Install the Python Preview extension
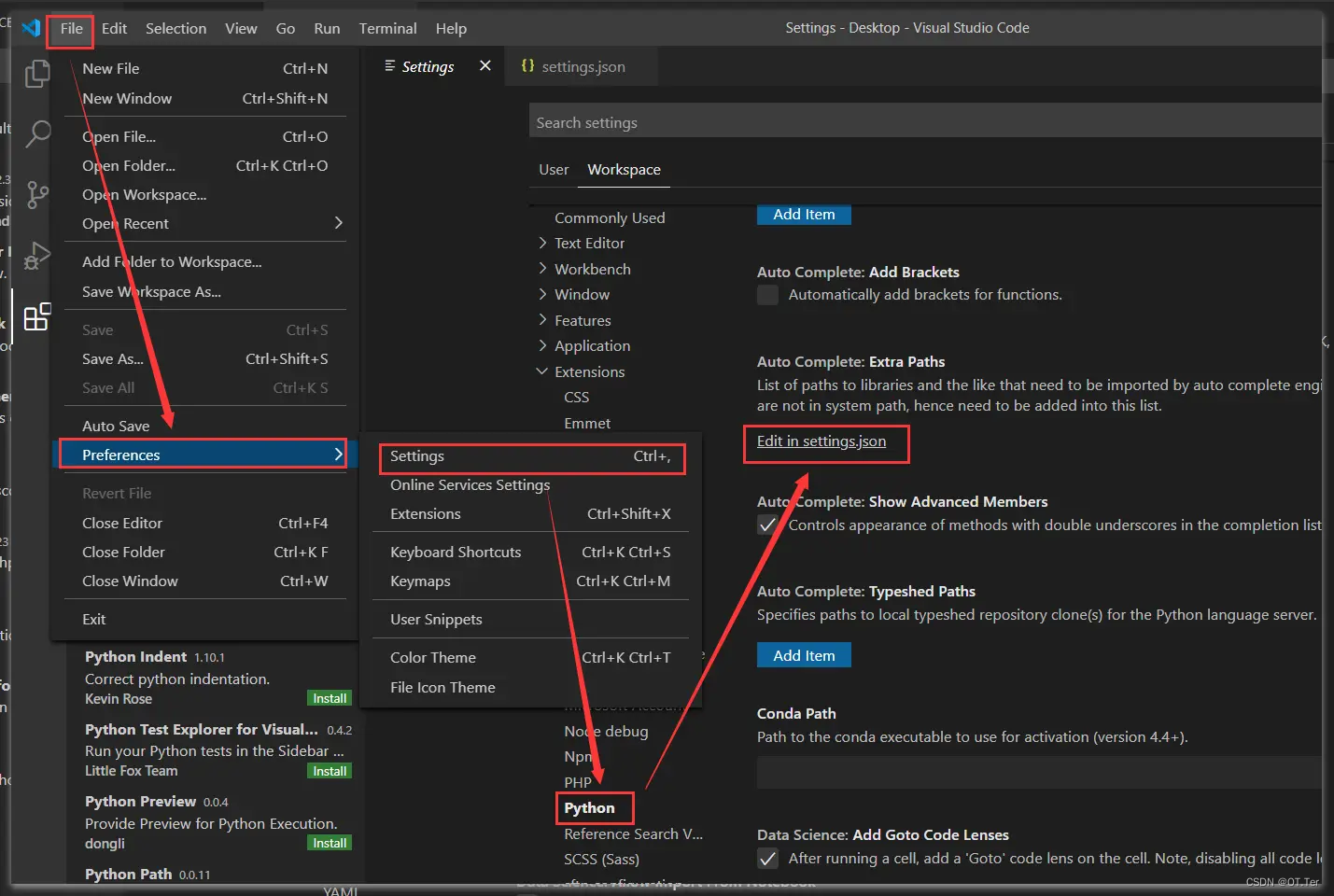 tap(329, 842)
